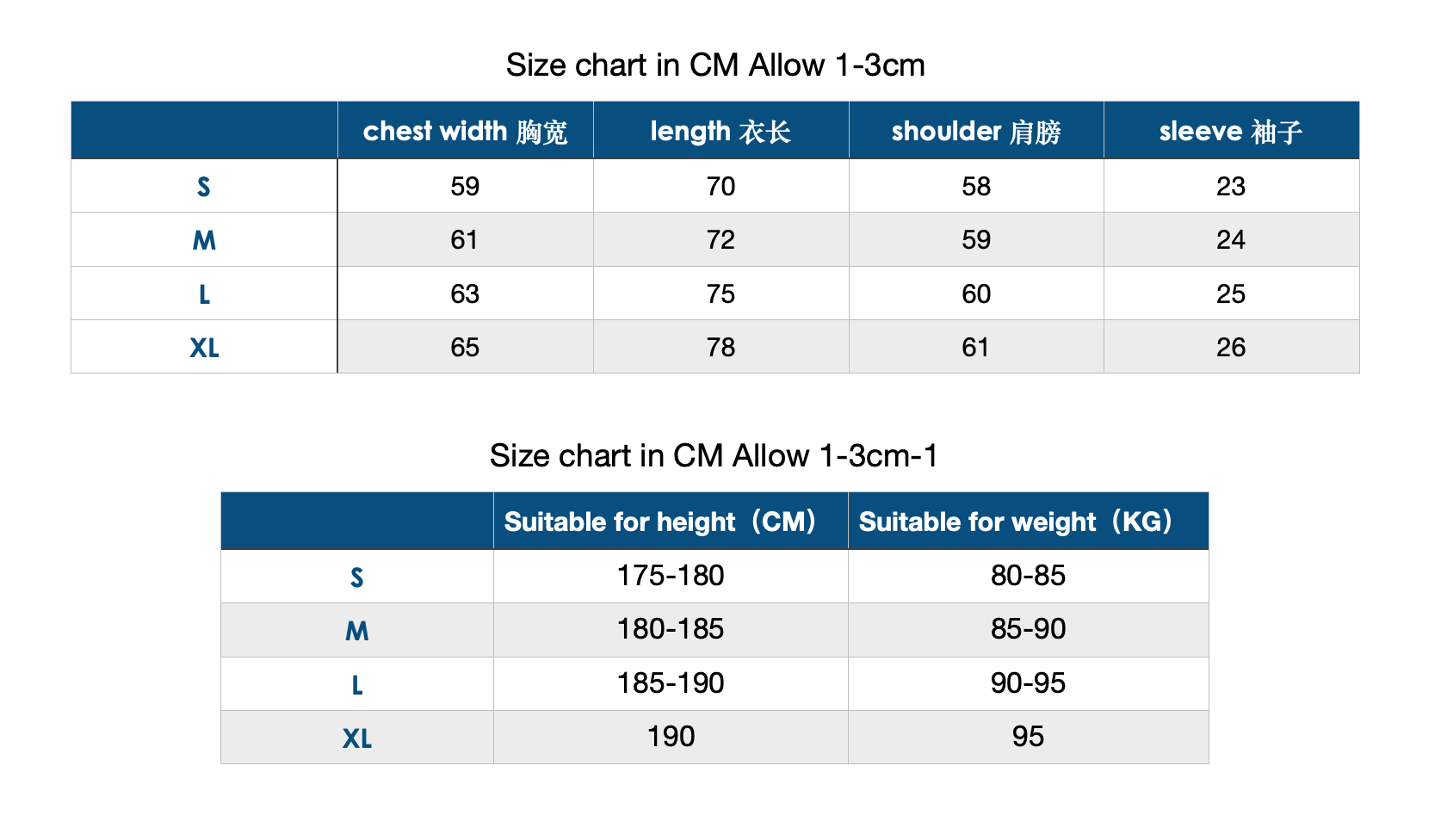Screen dimensions: 1441x840
Task: Select the length cell showing 70
Action: click(x=720, y=186)
